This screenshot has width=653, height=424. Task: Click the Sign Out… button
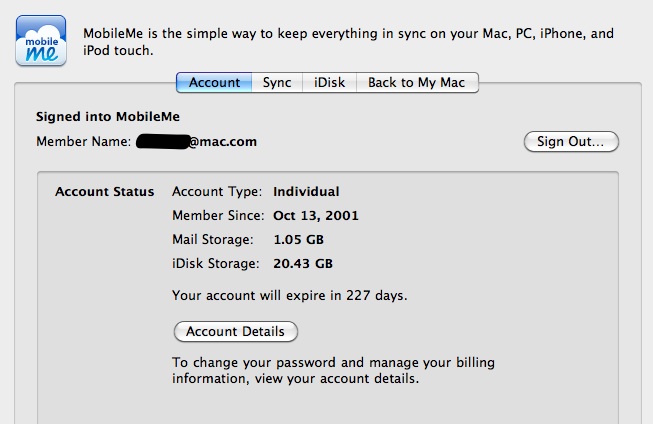(571, 142)
